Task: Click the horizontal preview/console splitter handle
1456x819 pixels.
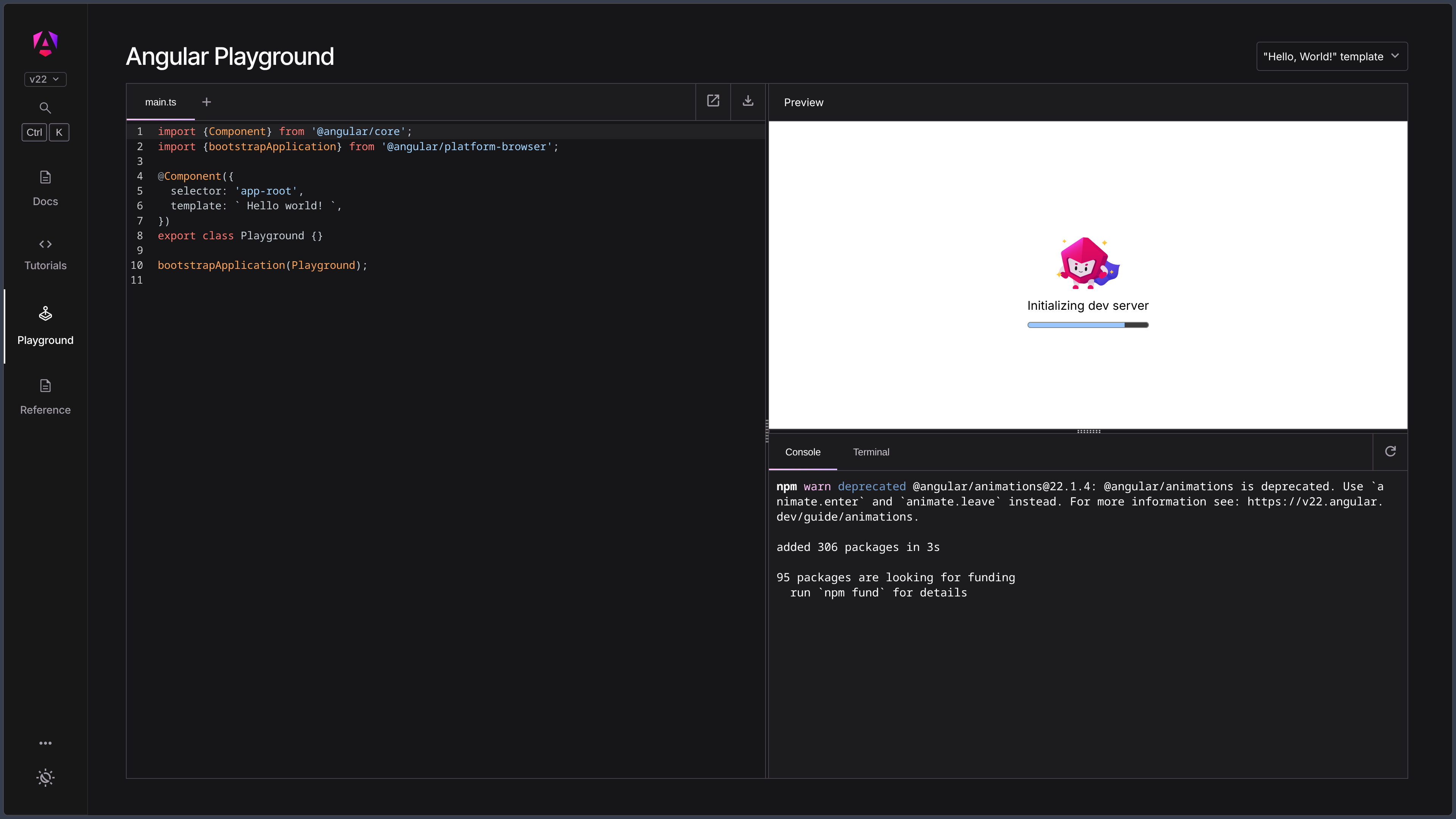Action: pyautogui.click(x=1089, y=431)
